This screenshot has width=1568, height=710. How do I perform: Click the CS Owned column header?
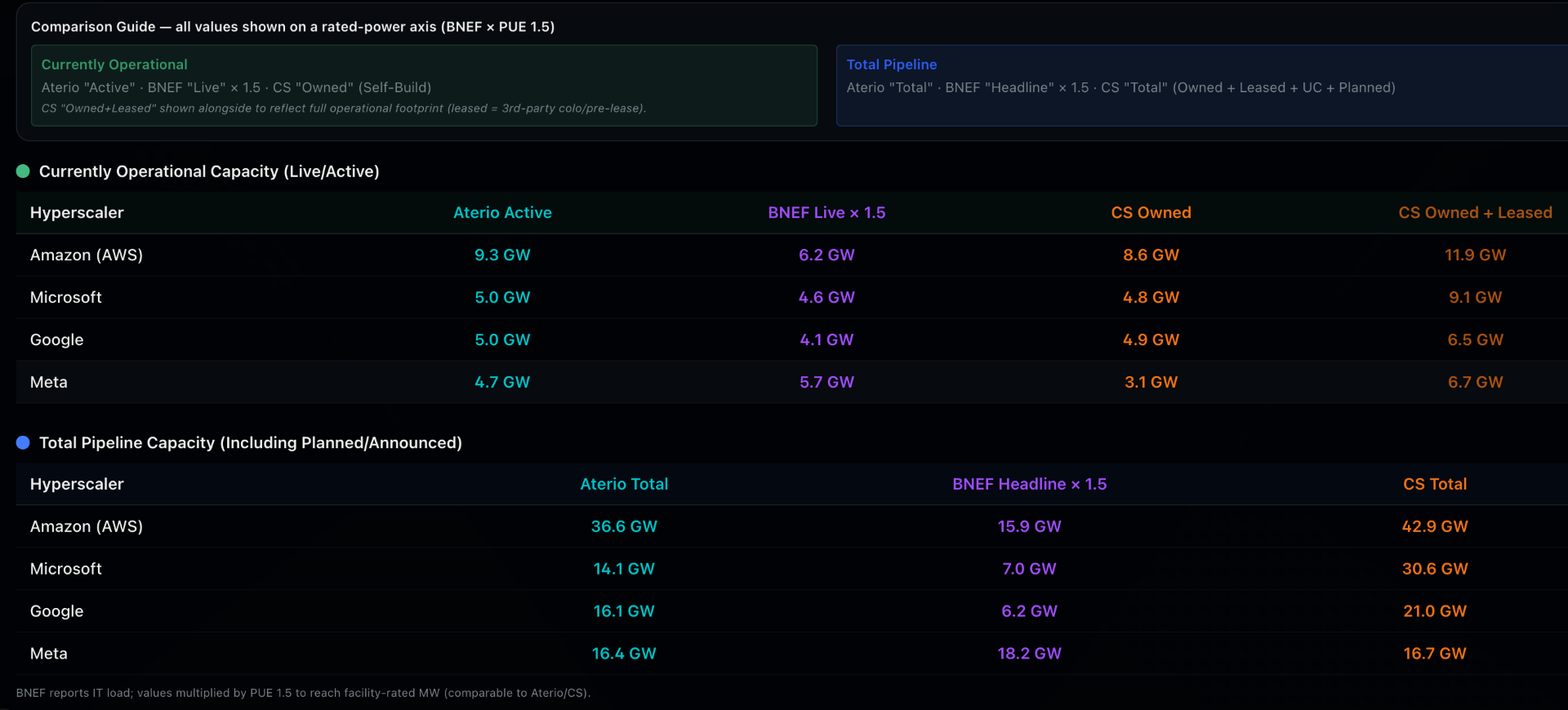[x=1151, y=213]
